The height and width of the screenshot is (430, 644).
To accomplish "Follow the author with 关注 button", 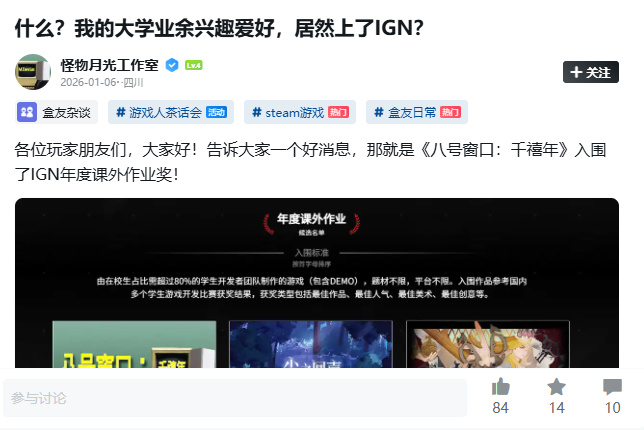I will pyautogui.click(x=591, y=72).
